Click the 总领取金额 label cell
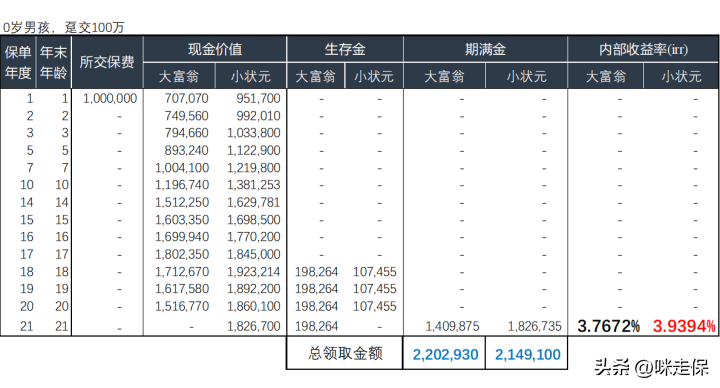This screenshot has height=388, width=720. pos(345,353)
